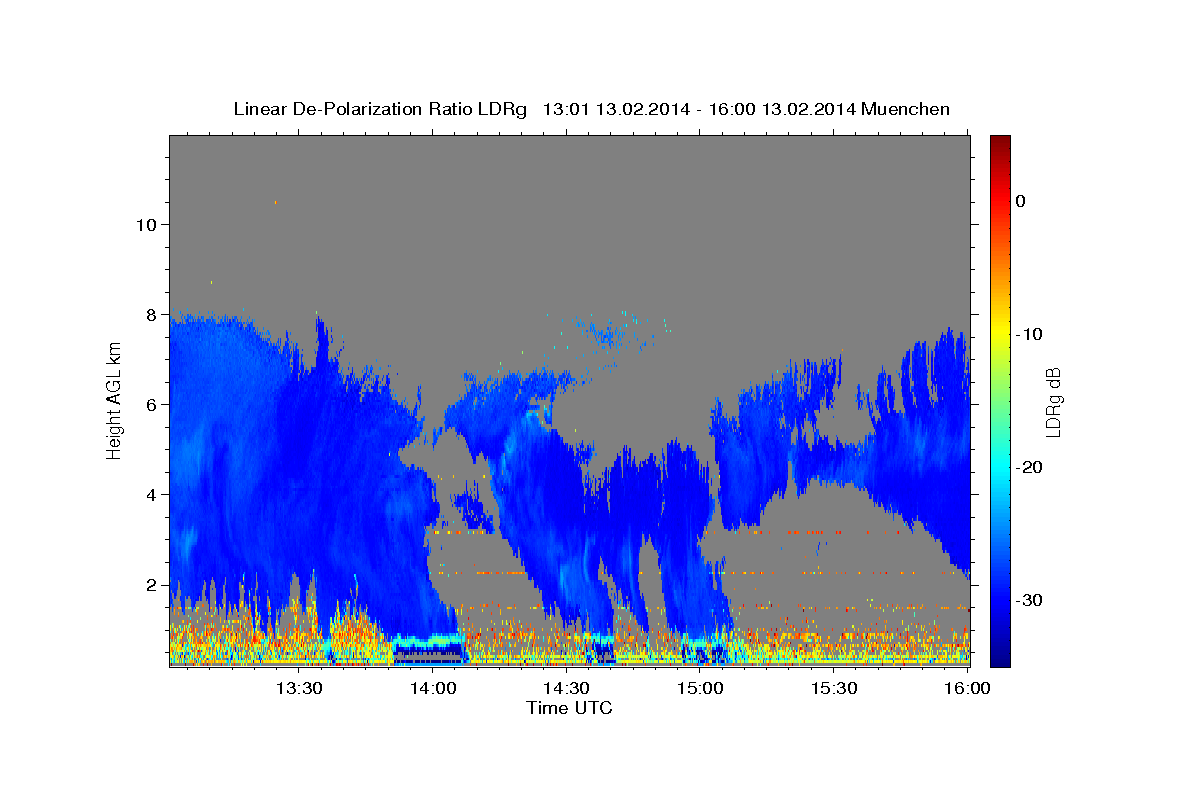The width and height of the screenshot is (1200, 800).
Task: Click the height tick label '2'
Action: pos(151,584)
